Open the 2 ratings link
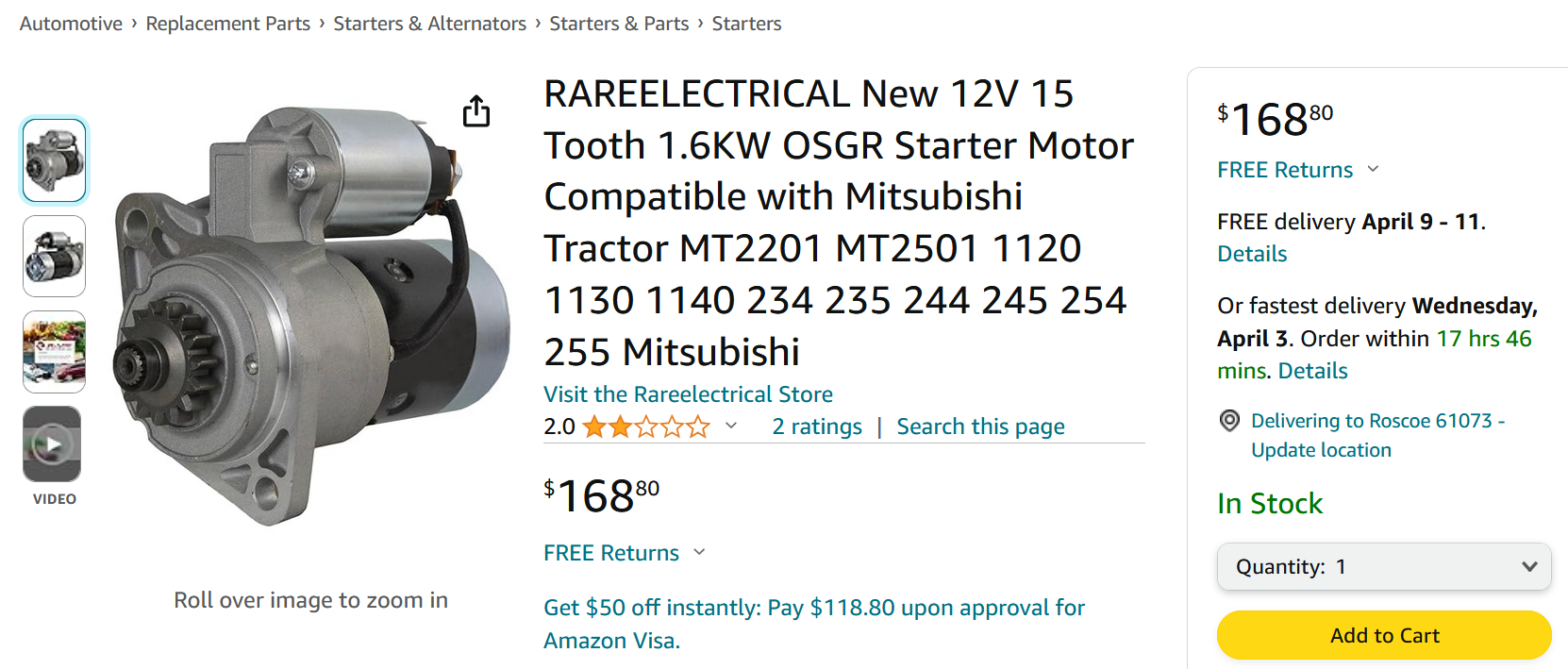The width and height of the screenshot is (1568, 669). click(817, 426)
